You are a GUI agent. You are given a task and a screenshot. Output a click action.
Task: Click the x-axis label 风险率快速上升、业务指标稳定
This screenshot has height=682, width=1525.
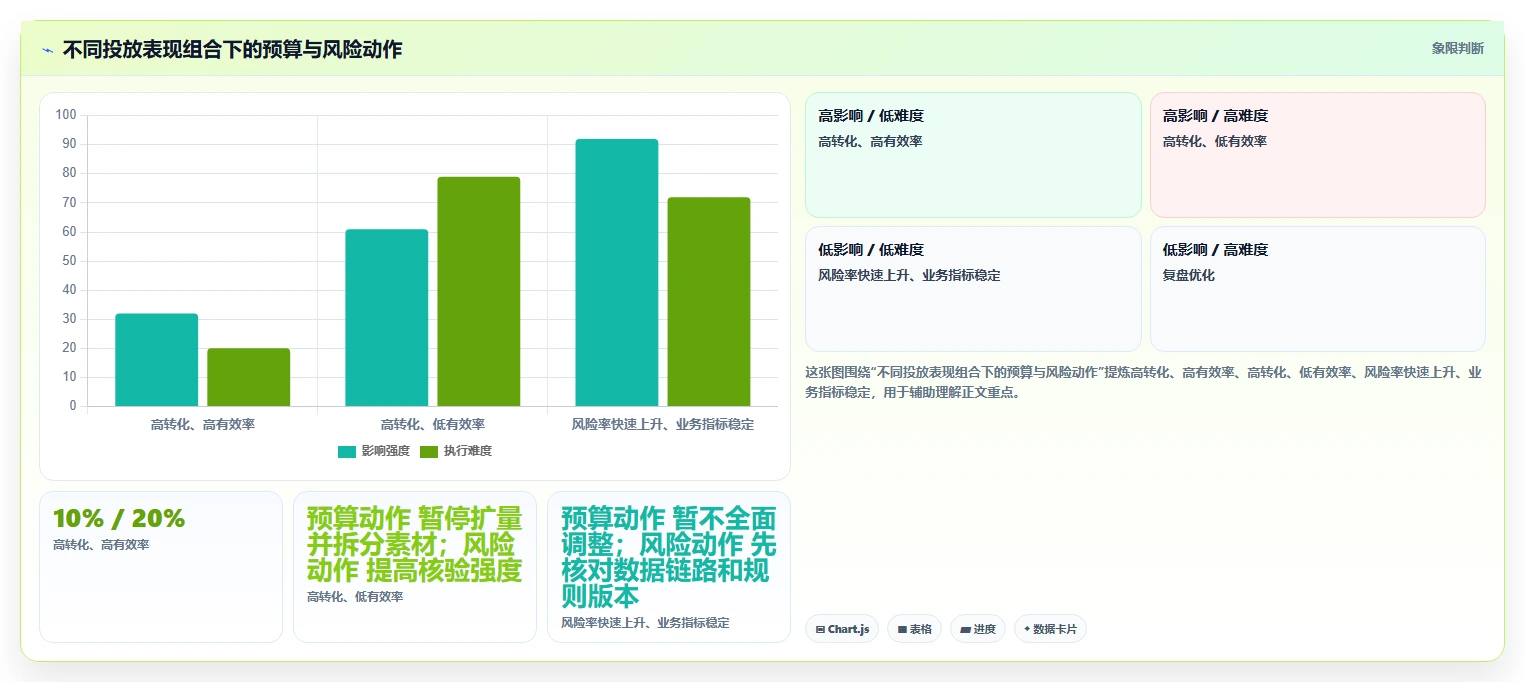point(663,424)
